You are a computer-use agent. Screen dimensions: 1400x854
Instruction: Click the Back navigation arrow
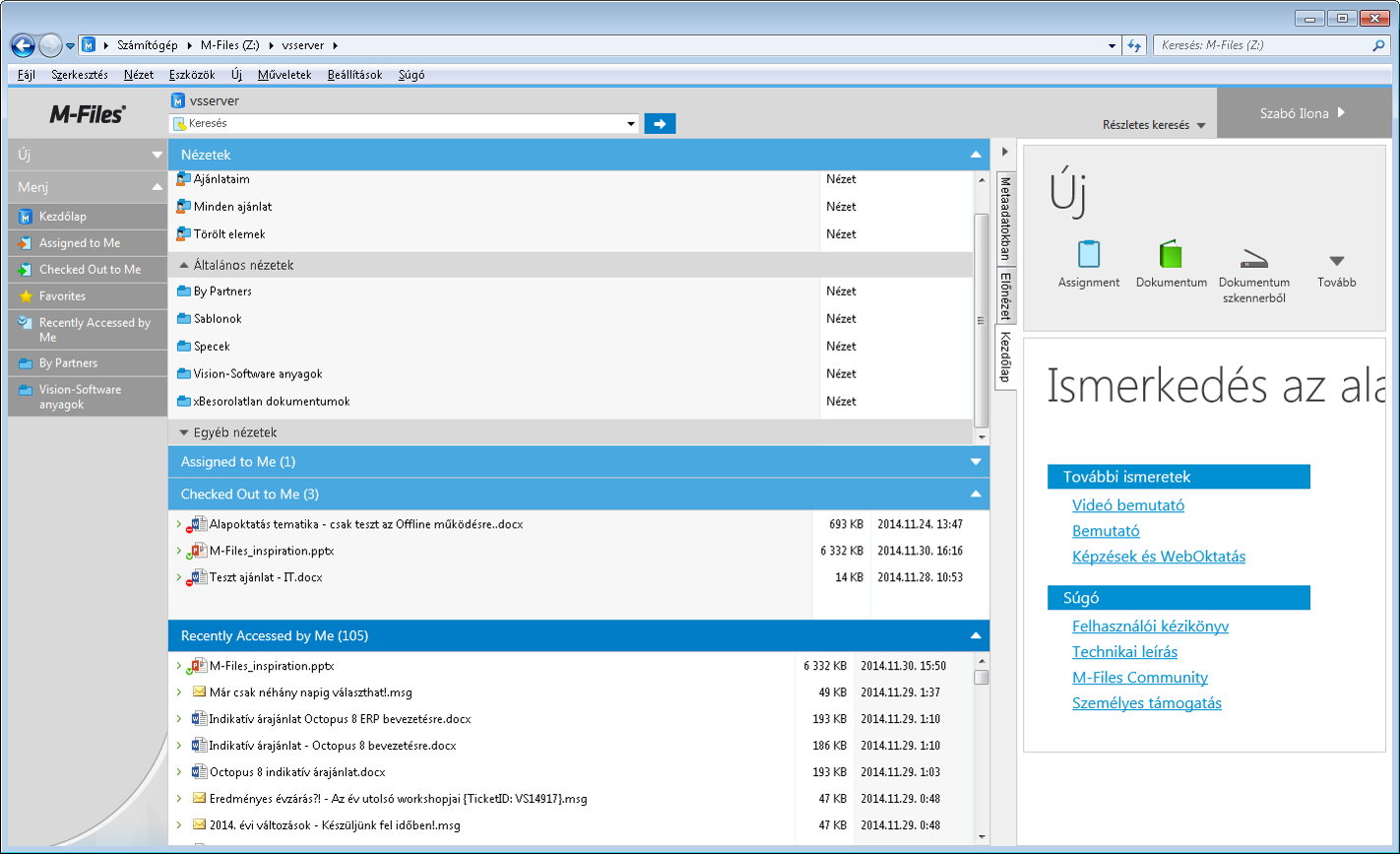click(23, 45)
